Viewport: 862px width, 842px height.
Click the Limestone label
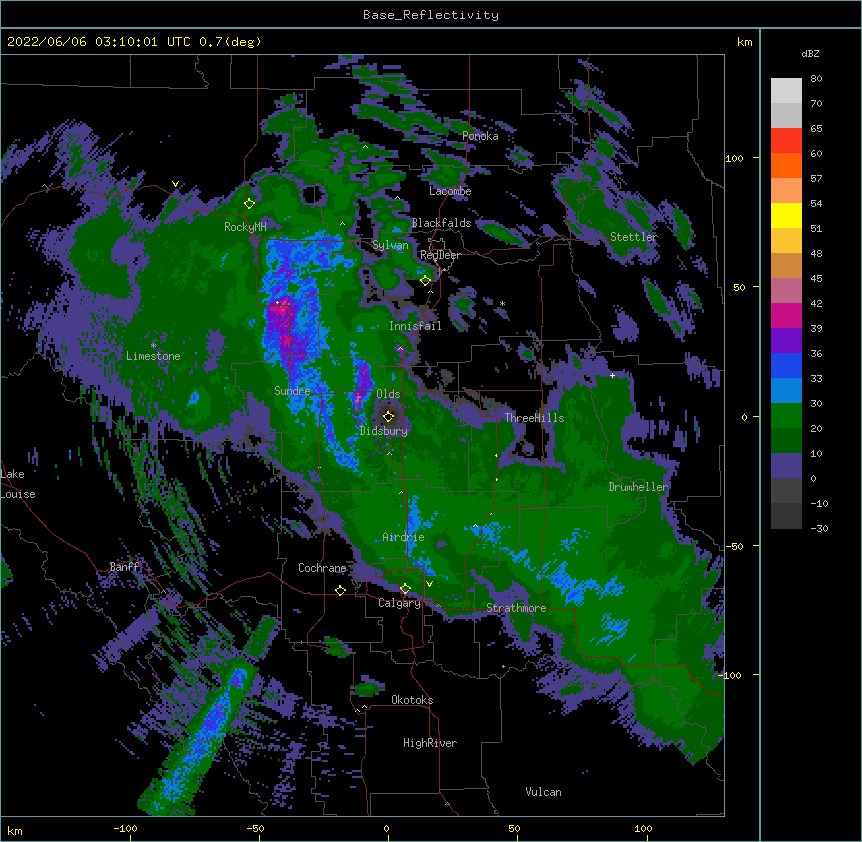coord(153,356)
